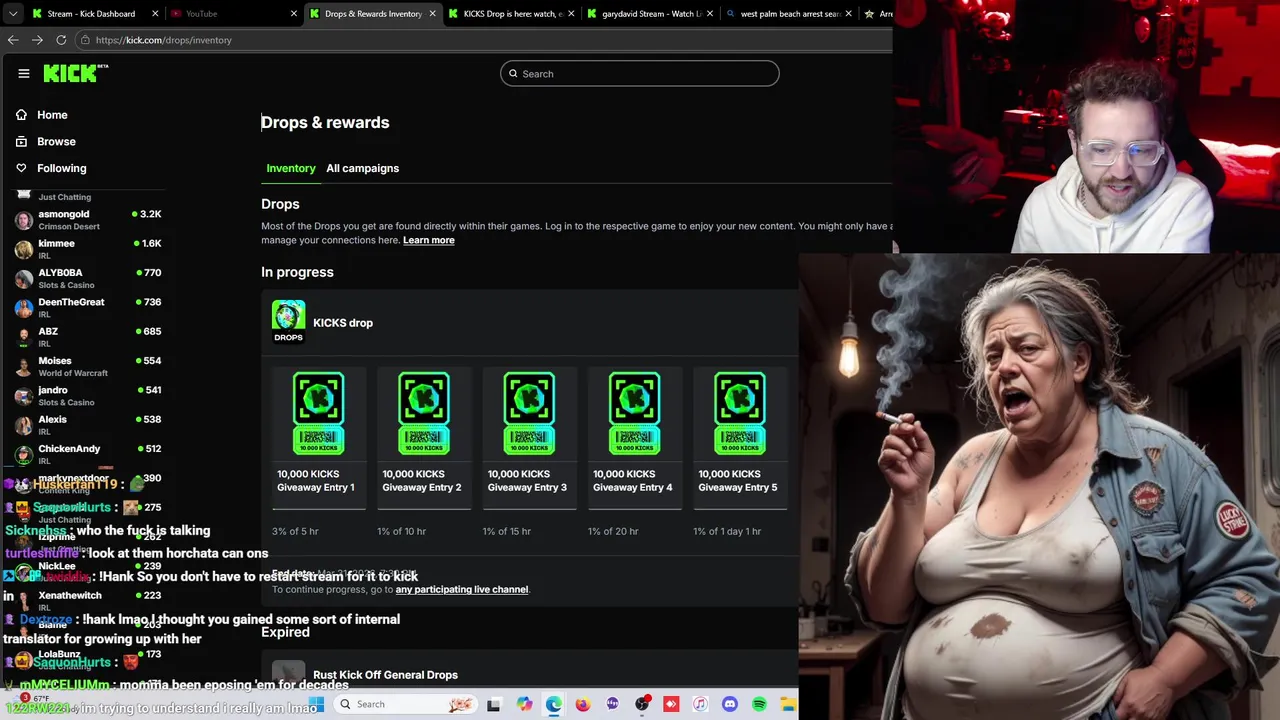Switch to the All campaigns tab
This screenshot has height=720, width=1280.
tap(362, 168)
